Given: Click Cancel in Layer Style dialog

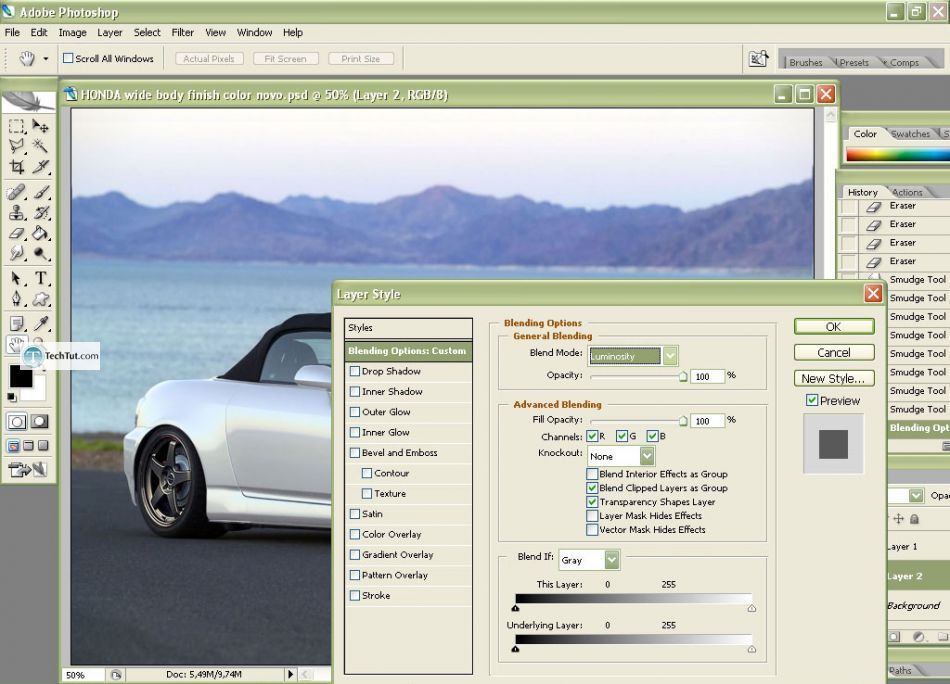Looking at the screenshot, I should [834, 353].
